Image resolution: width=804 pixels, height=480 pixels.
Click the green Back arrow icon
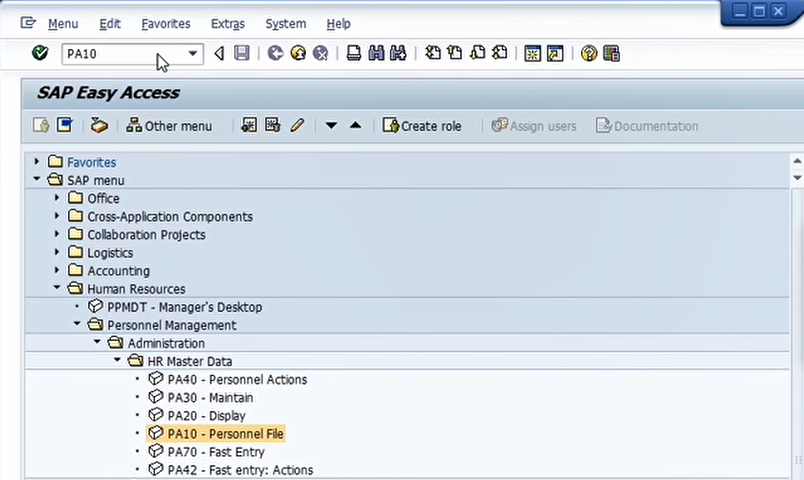275,53
